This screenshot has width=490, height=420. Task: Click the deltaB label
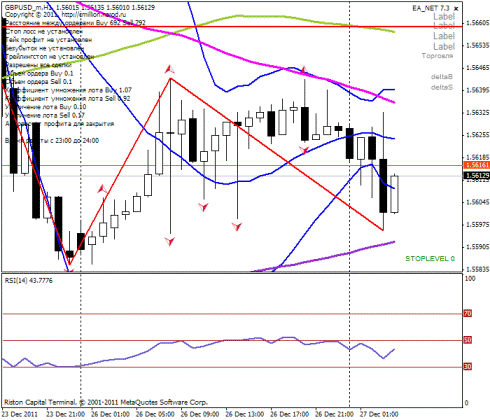click(x=442, y=77)
